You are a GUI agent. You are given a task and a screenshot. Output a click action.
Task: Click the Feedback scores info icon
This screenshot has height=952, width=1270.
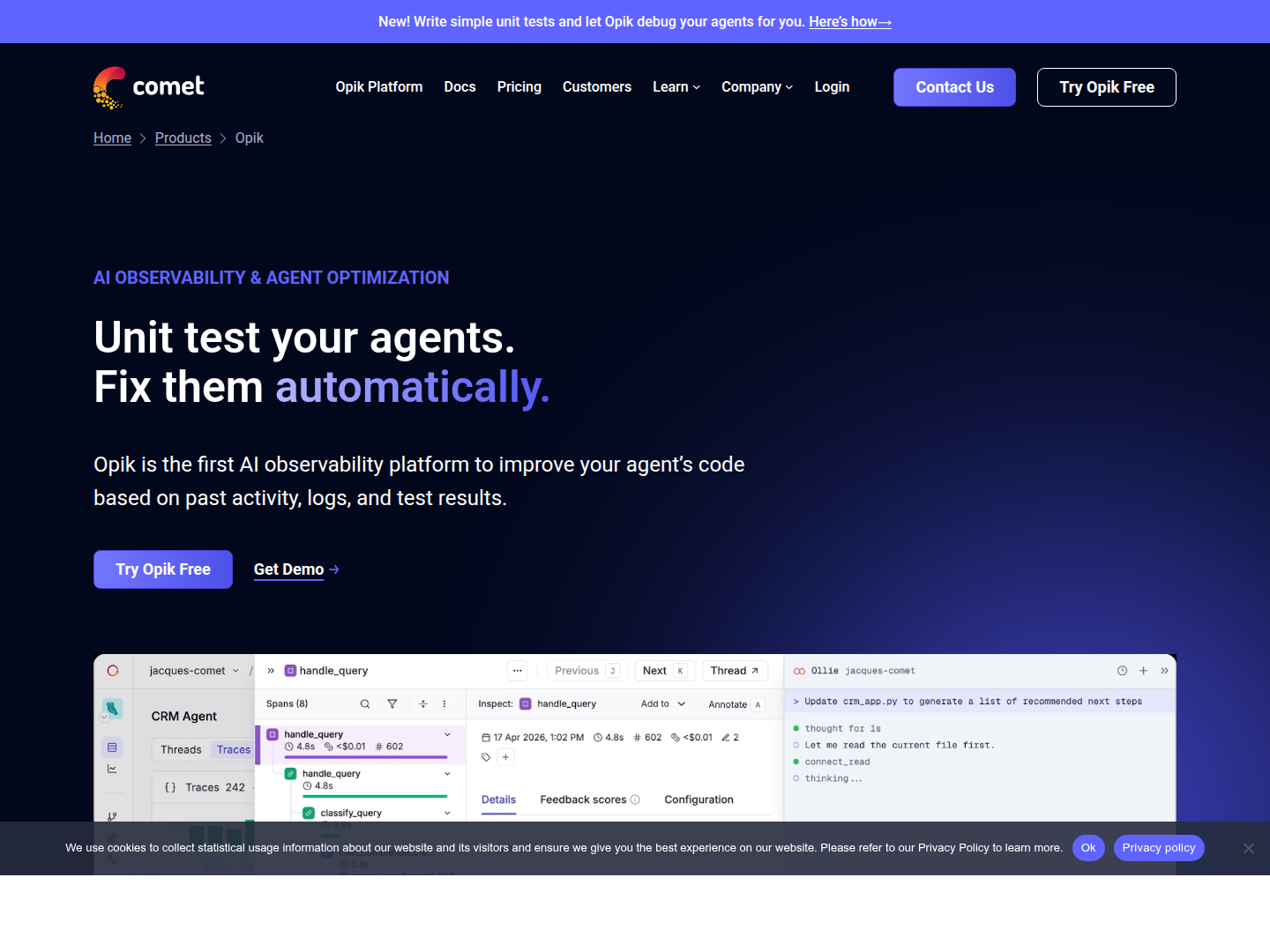(x=635, y=800)
